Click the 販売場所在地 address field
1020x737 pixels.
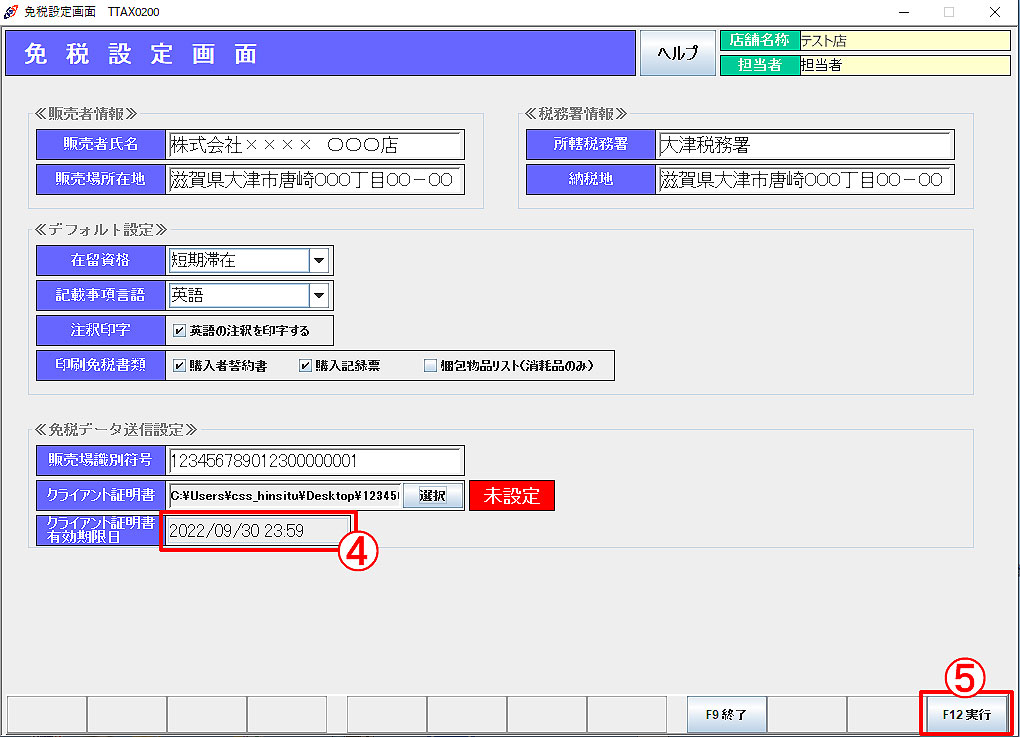(x=314, y=180)
